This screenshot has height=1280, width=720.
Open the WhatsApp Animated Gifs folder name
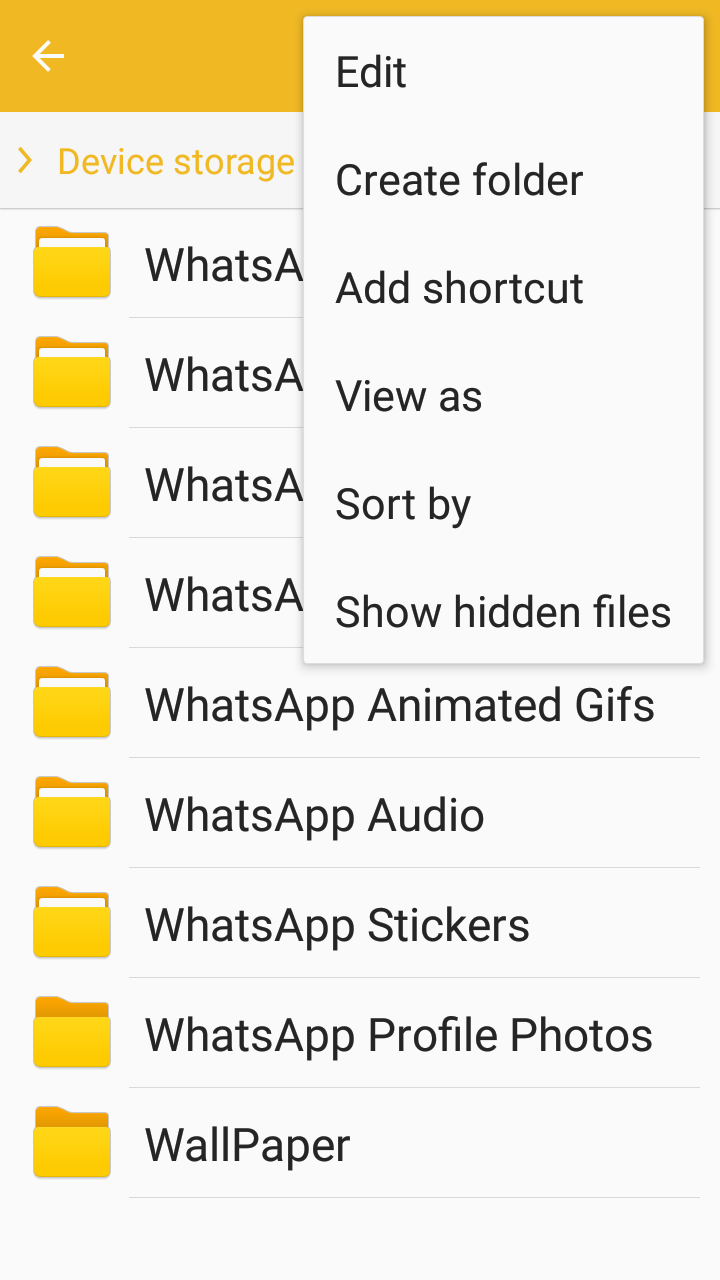click(x=400, y=705)
